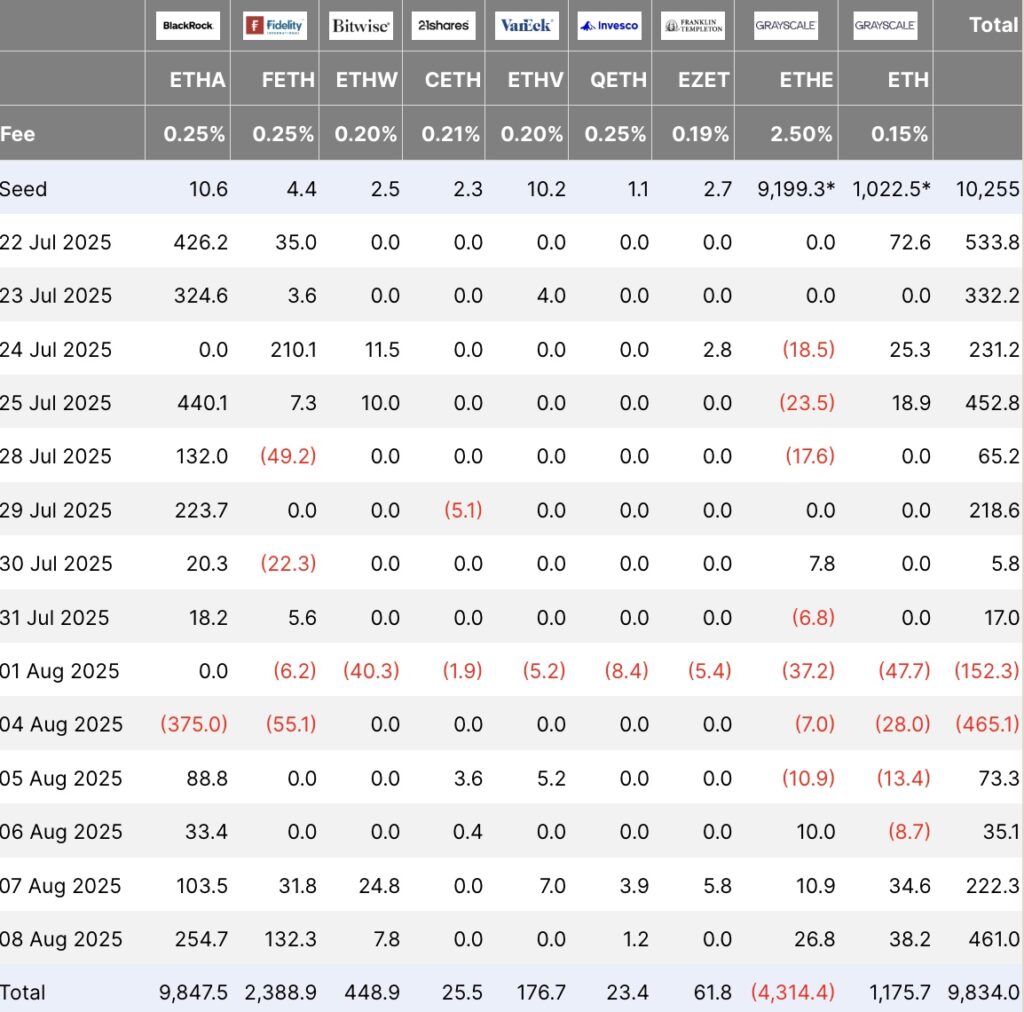Click the Seed row label
The image size is (1024, 1012).
click(24, 189)
